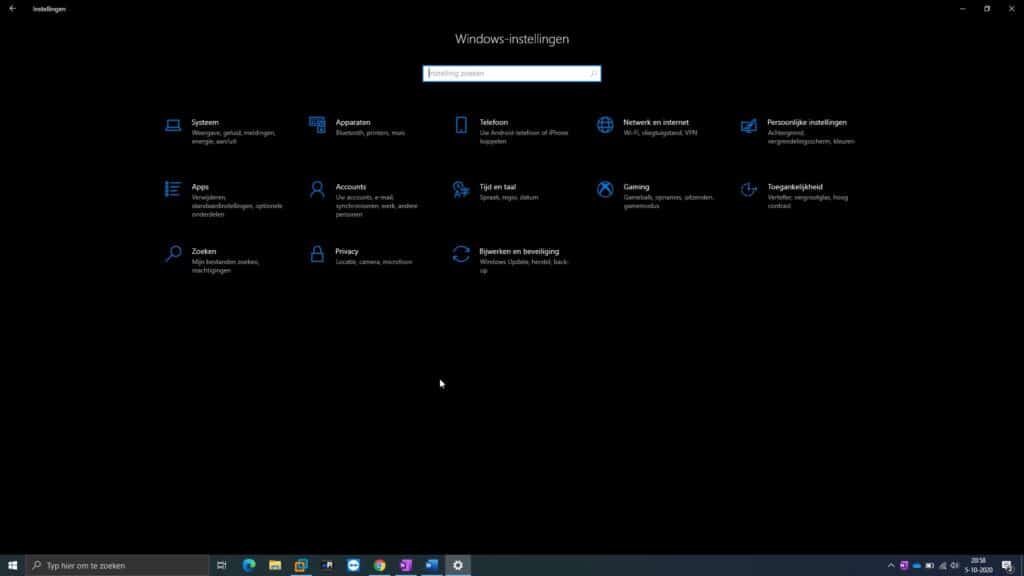Click the Settings gear on the taskbar

(458, 566)
